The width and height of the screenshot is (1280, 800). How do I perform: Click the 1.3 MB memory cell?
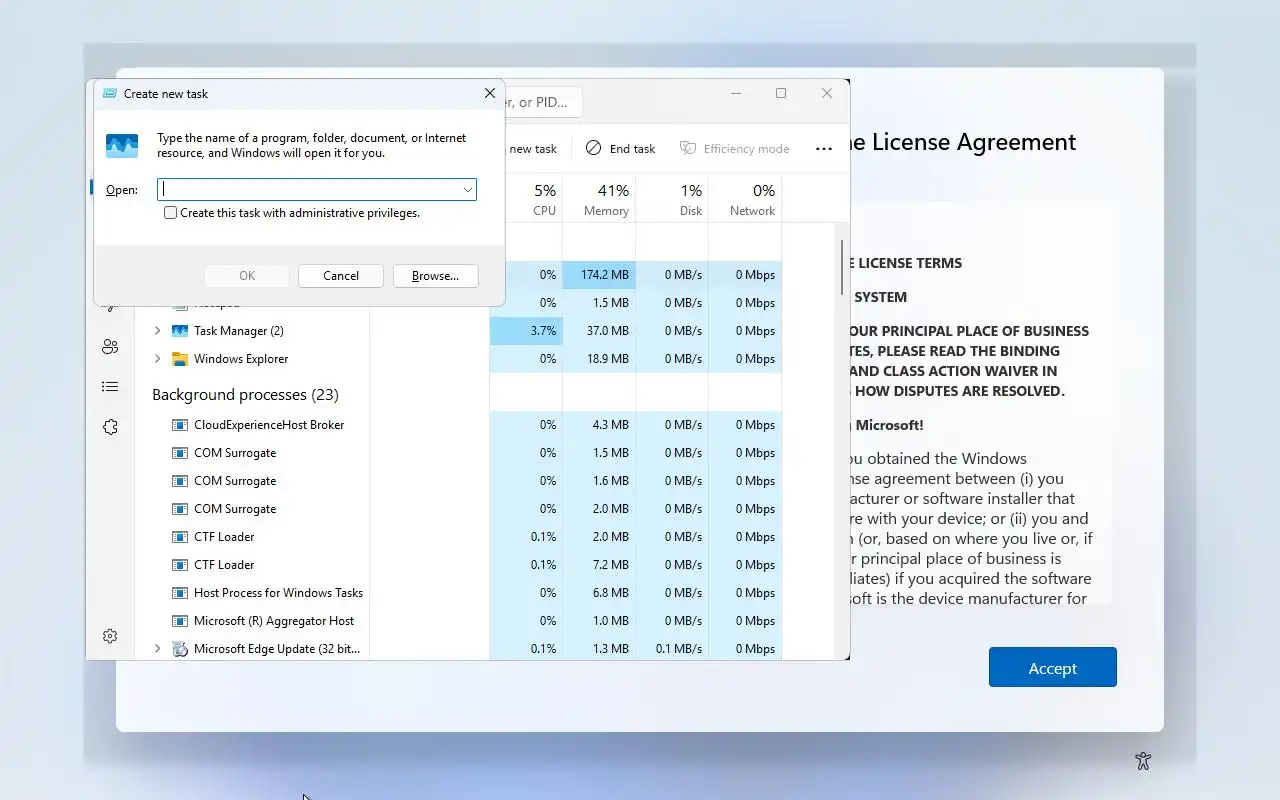pyautogui.click(x=599, y=649)
